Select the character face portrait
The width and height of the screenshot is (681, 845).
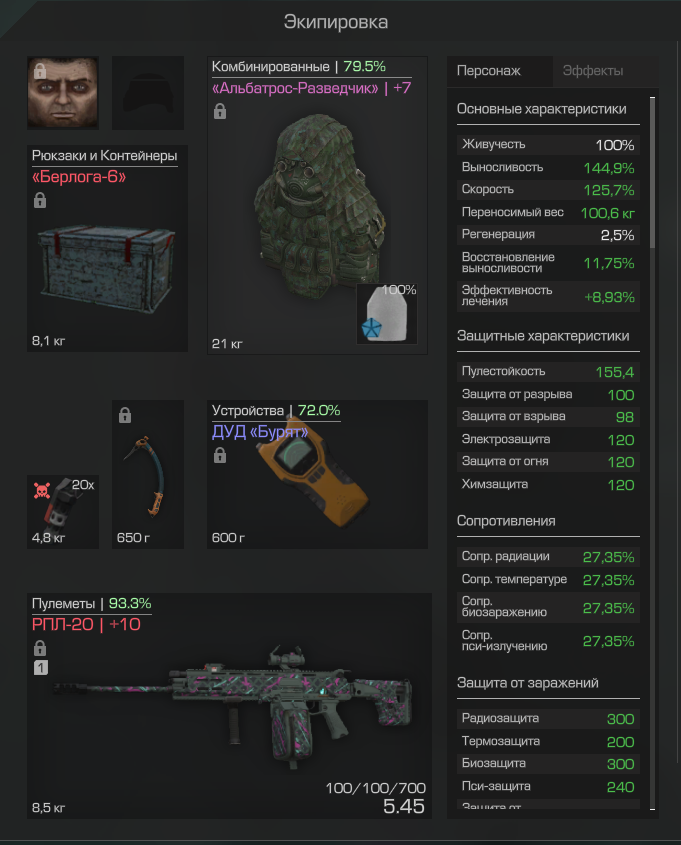point(63,93)
